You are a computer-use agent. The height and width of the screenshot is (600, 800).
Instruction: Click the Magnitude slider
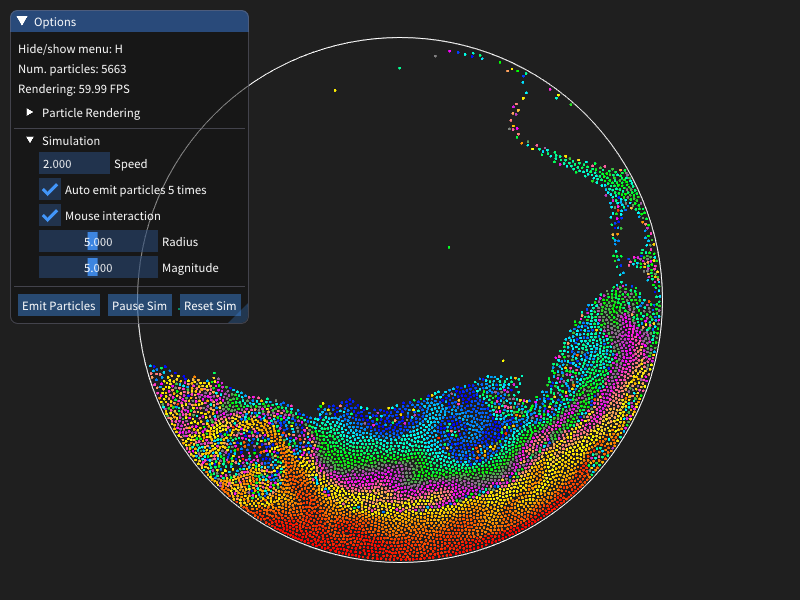point(98,267)
